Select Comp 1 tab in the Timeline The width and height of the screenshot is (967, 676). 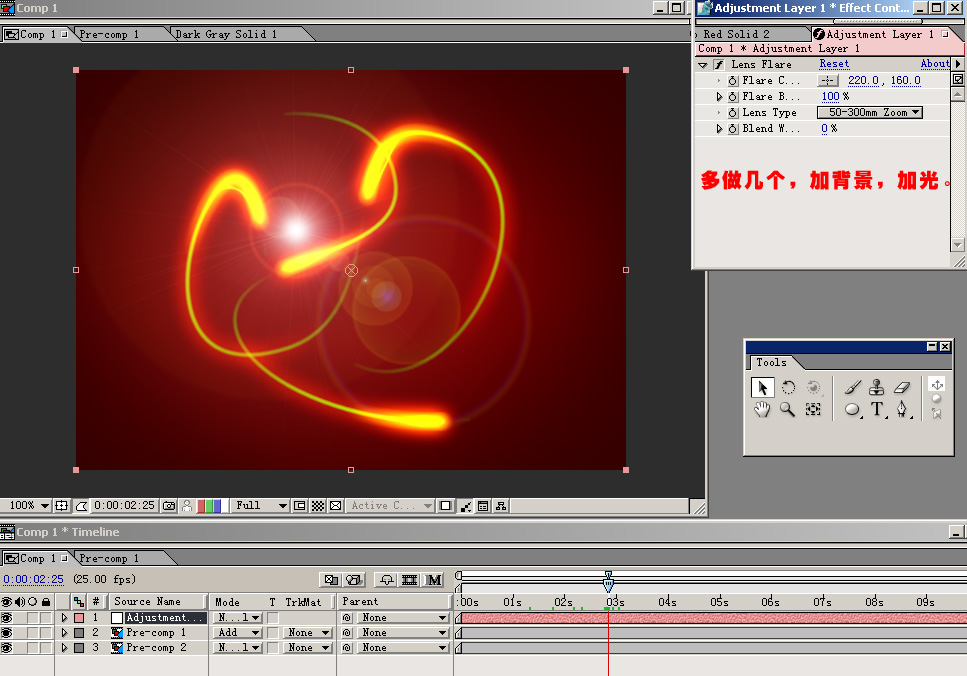pyautogui.click(x=37, y=558)
